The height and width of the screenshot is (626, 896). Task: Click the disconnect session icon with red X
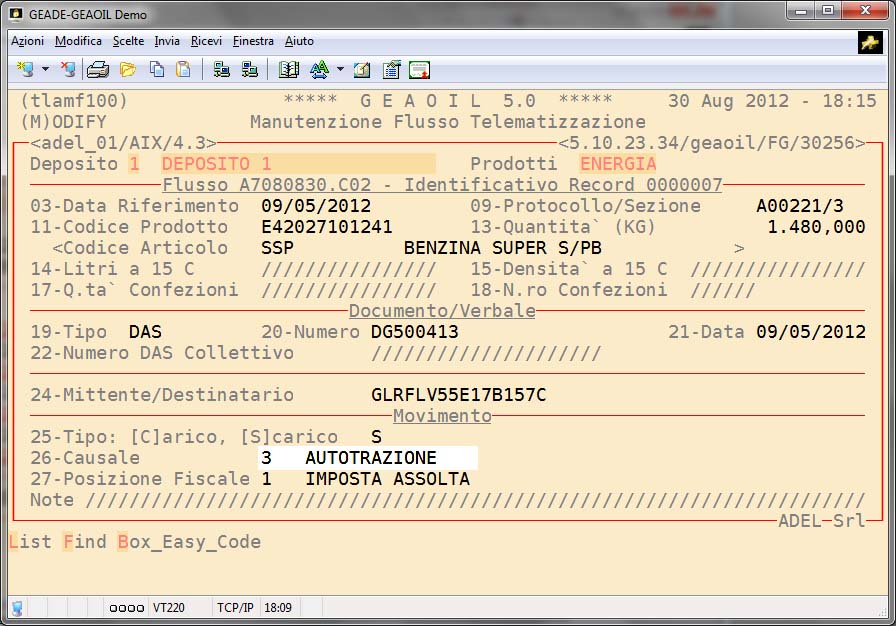coord(67,69)
